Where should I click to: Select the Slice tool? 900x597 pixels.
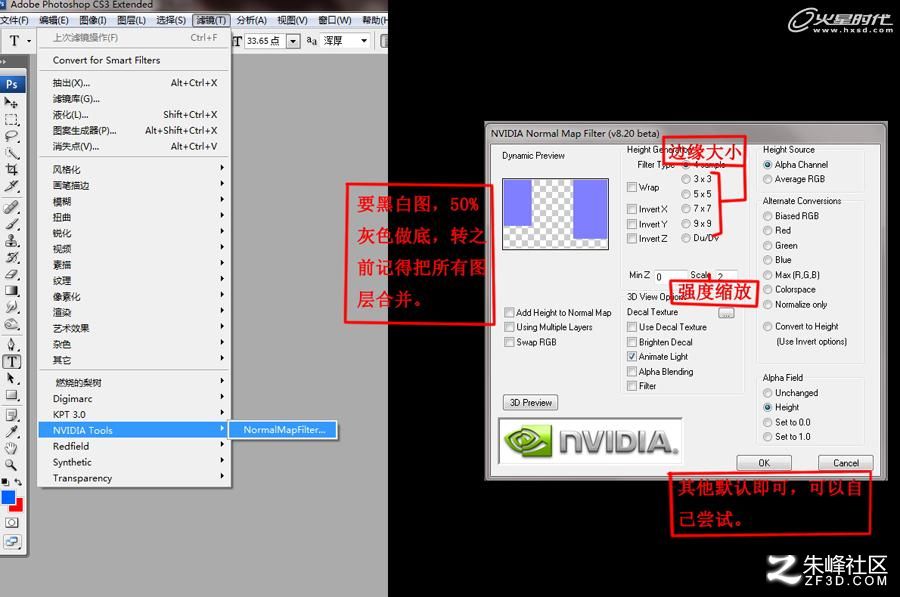[x=11, y=186]
